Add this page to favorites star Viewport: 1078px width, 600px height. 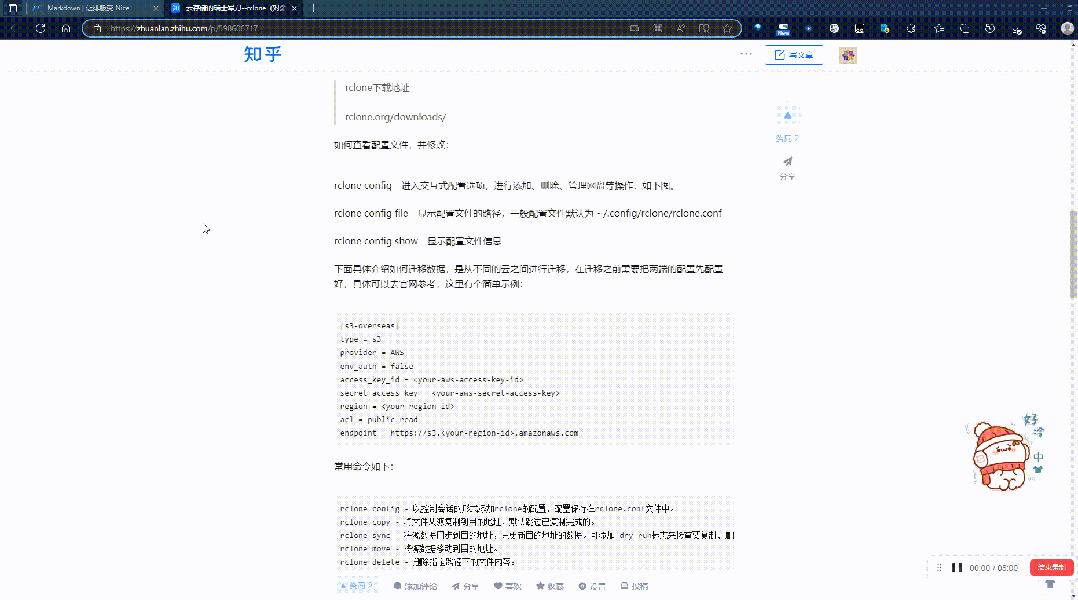coord(727,28)
